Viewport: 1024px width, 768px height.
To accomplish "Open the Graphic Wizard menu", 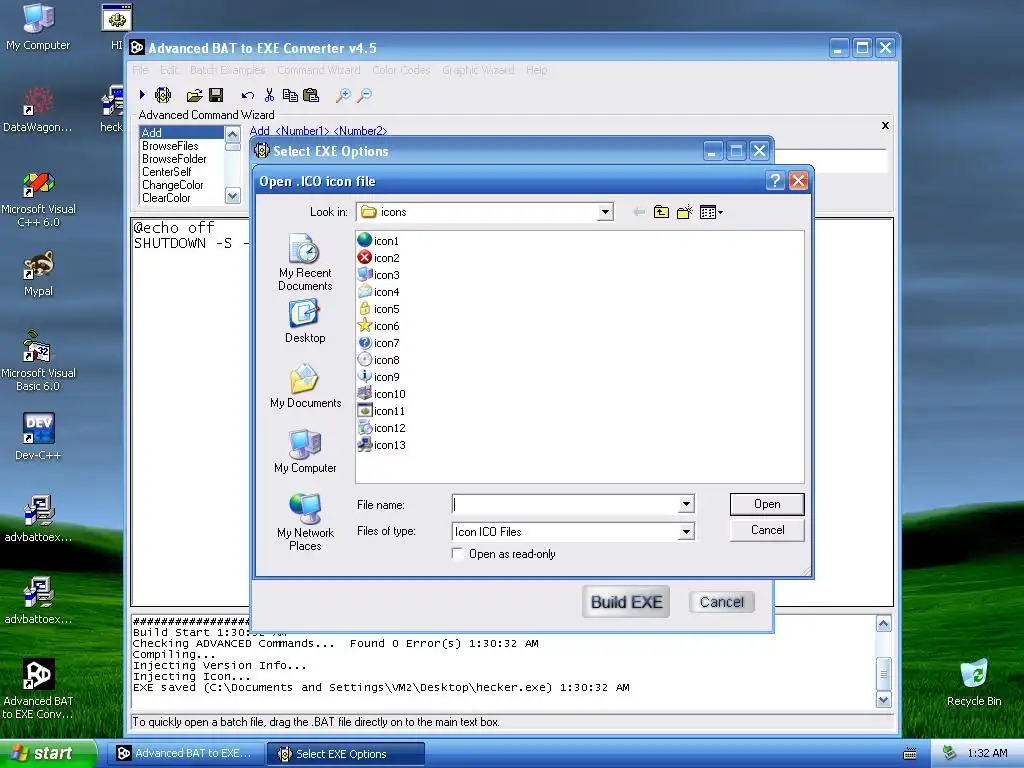I will click(x=478, y=70).
